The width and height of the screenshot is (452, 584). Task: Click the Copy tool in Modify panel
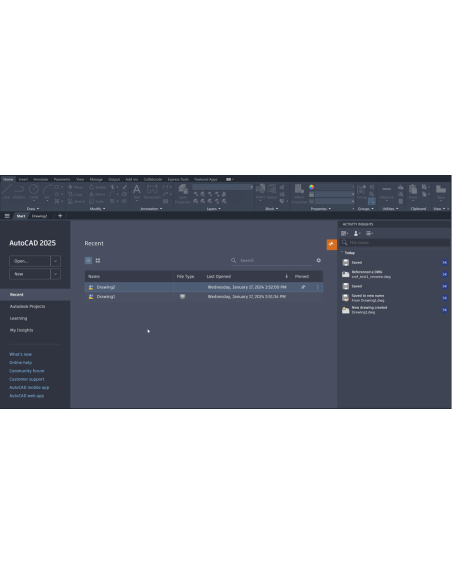coord(75,194)
